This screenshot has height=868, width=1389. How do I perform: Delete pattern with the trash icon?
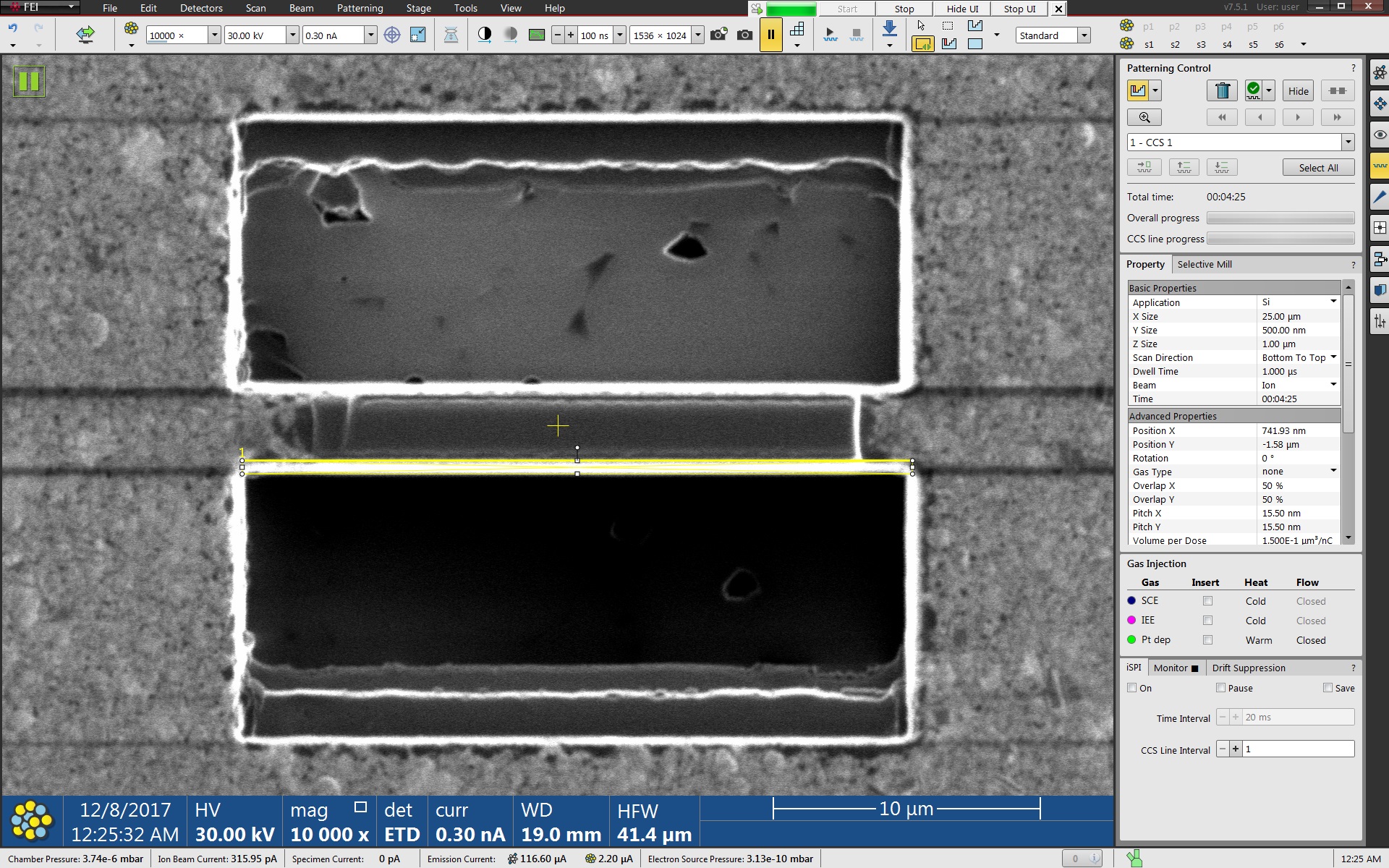[x=1222, y=90]
